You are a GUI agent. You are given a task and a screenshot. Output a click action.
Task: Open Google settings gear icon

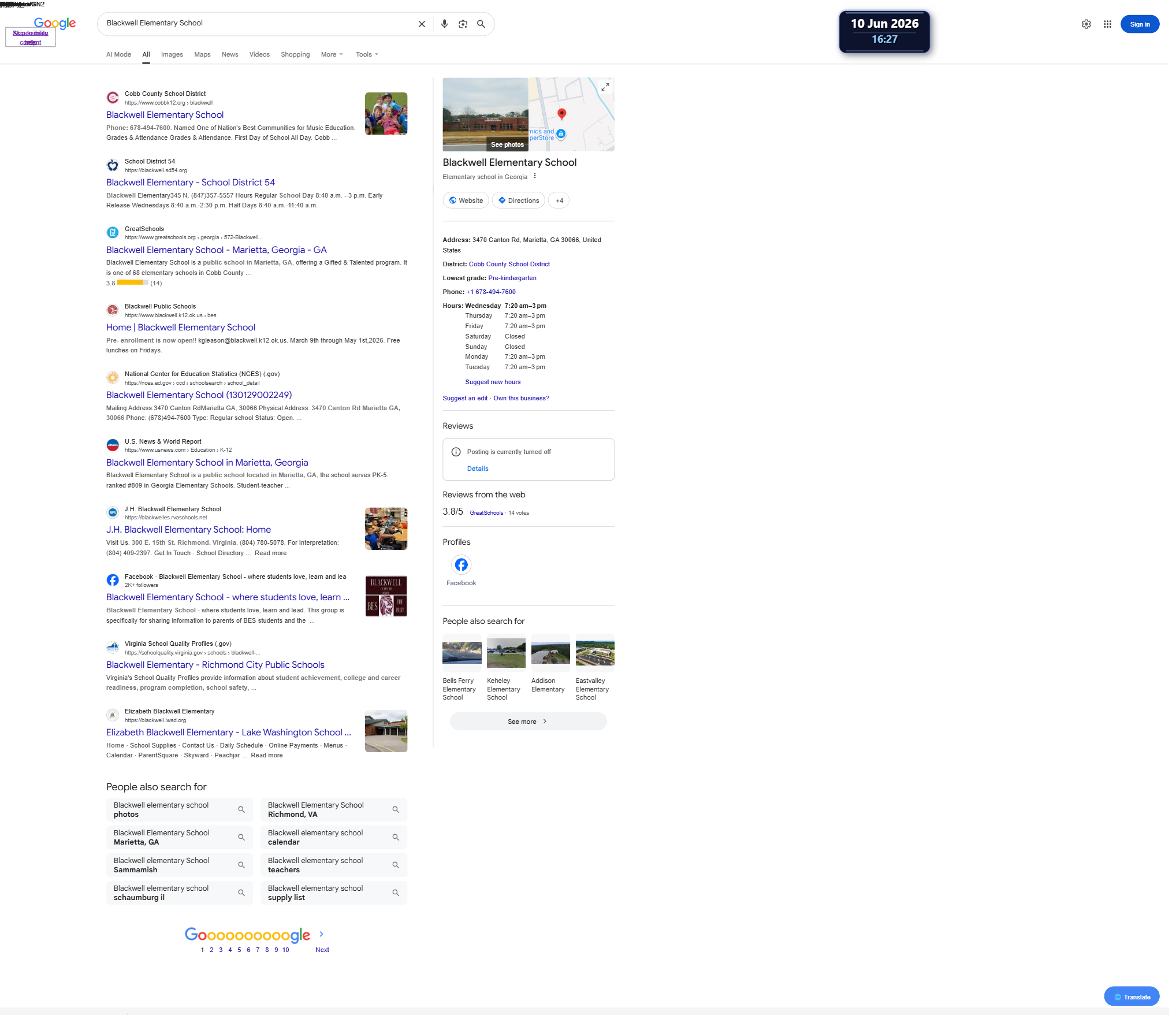(1086, 24)
